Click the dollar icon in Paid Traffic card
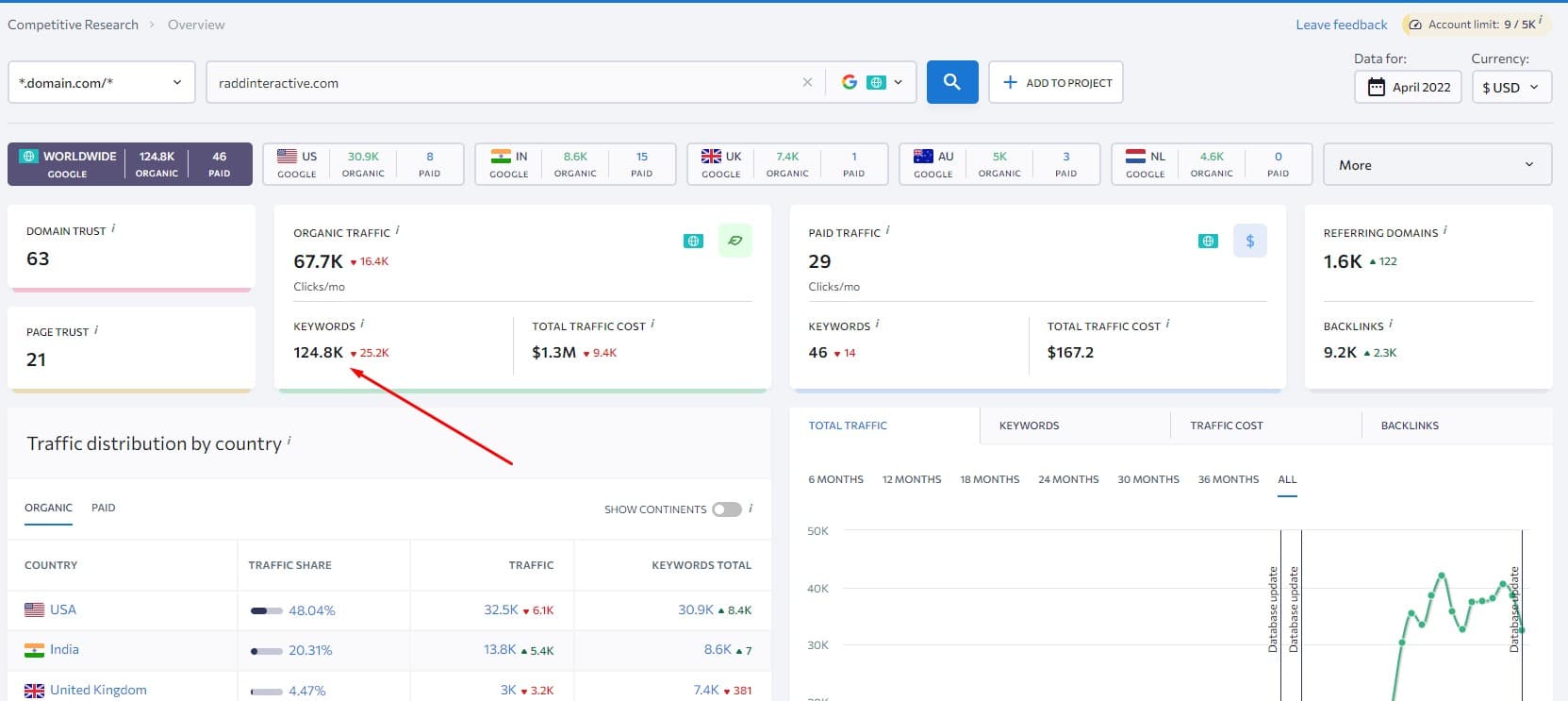This screenshot has height=701, width=1568. (x=1249, y=241)
